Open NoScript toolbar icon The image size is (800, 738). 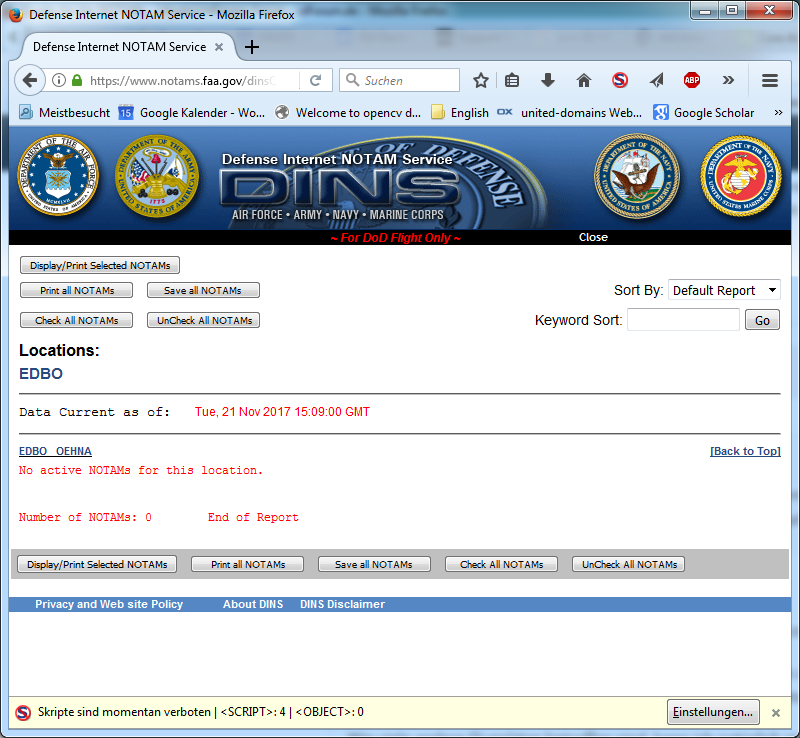tap(620, 80)
